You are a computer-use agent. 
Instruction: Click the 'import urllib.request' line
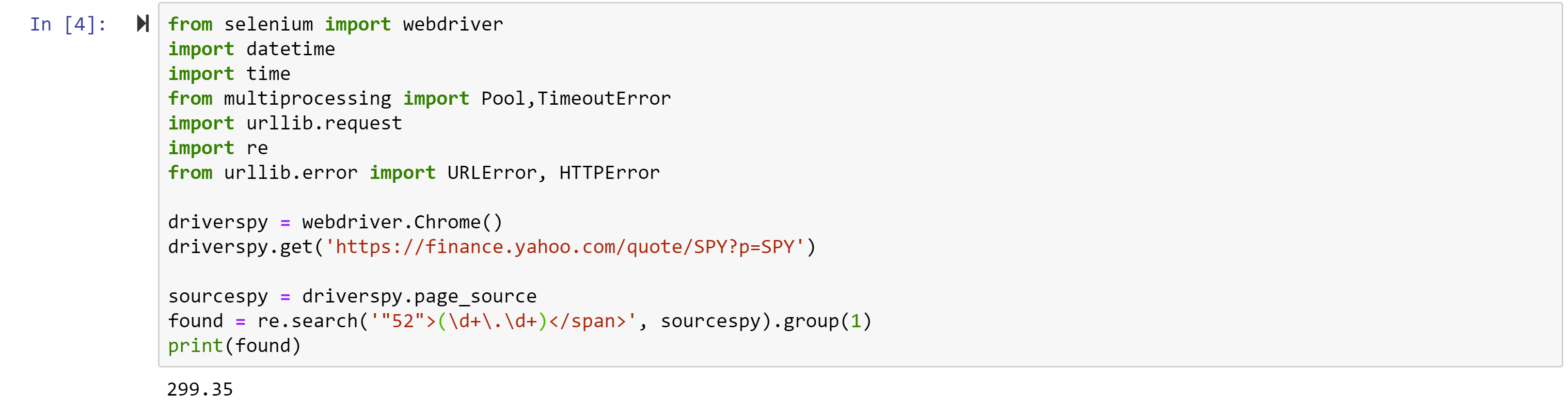click(285, 123)
